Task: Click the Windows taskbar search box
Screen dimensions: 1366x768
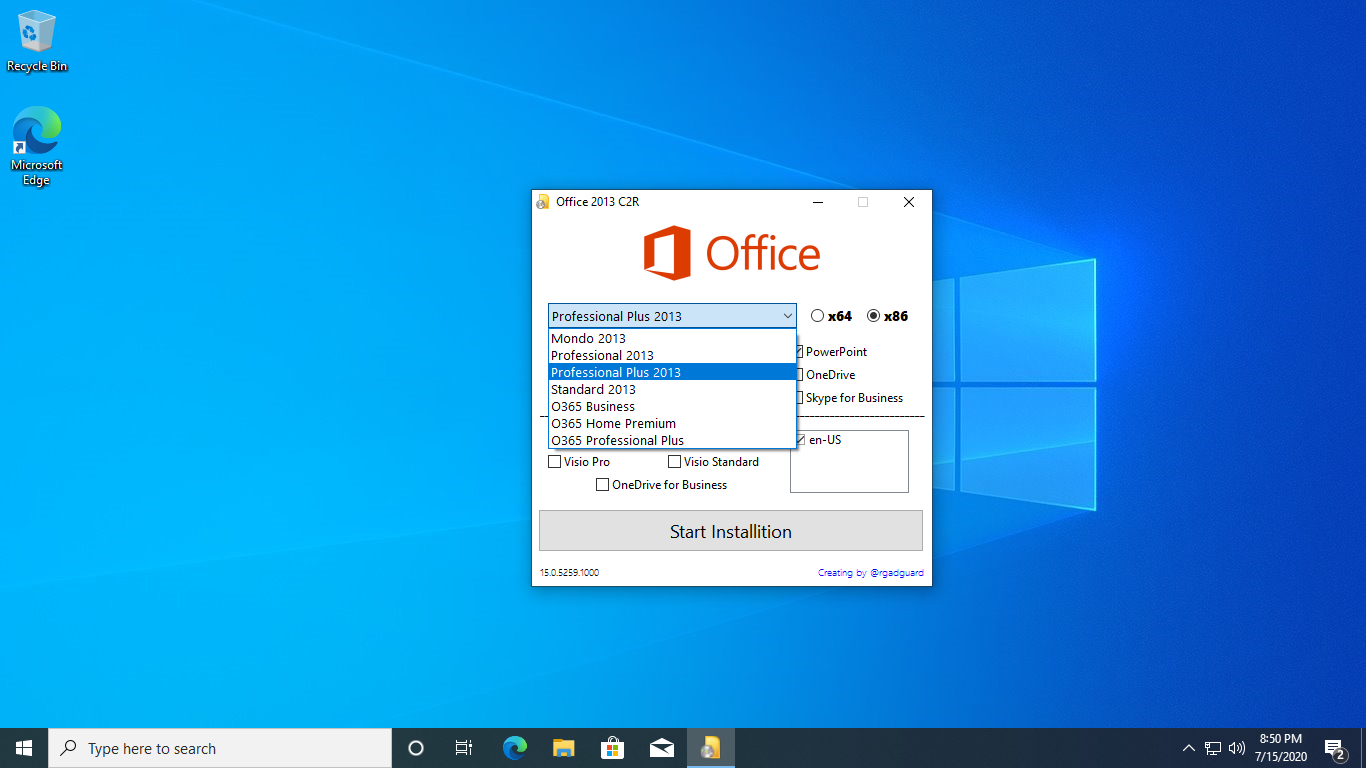Action: pos(220,748)
